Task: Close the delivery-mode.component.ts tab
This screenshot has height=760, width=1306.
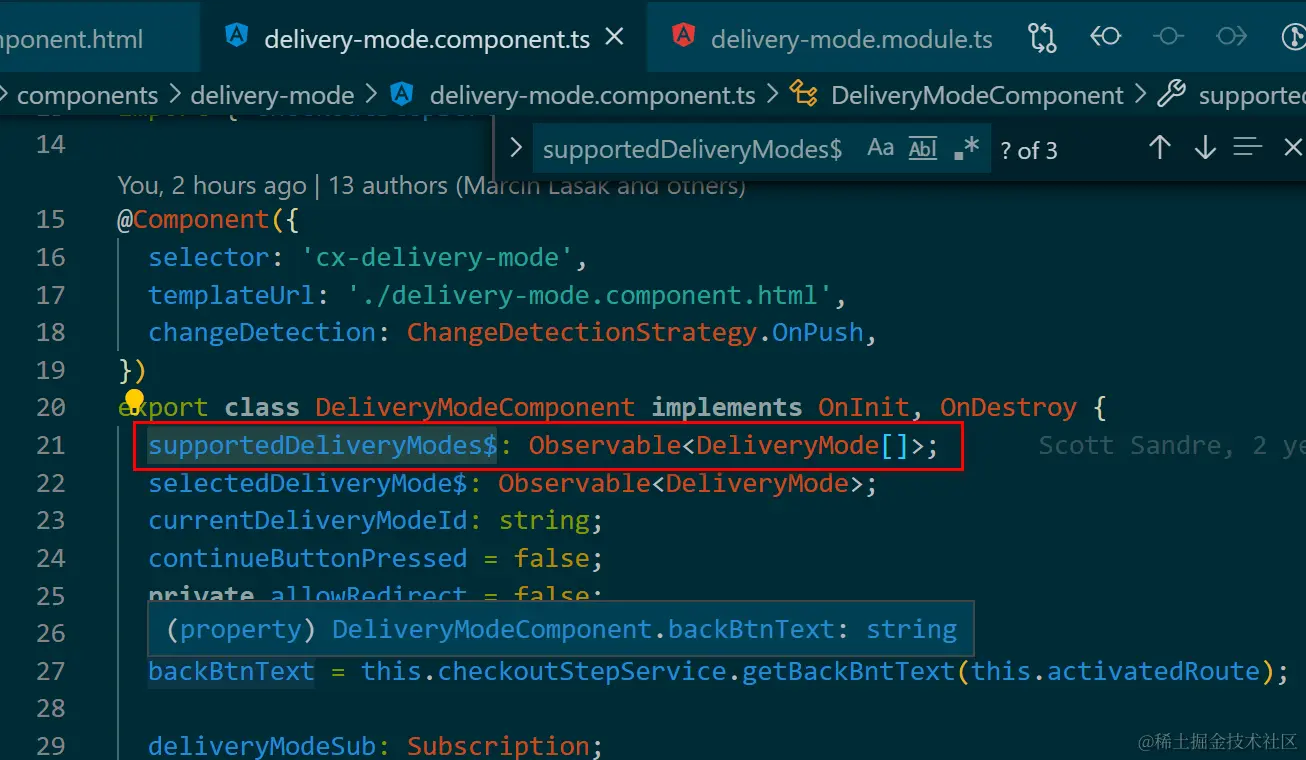Action: pyautogui.click(x=615, y=38)
